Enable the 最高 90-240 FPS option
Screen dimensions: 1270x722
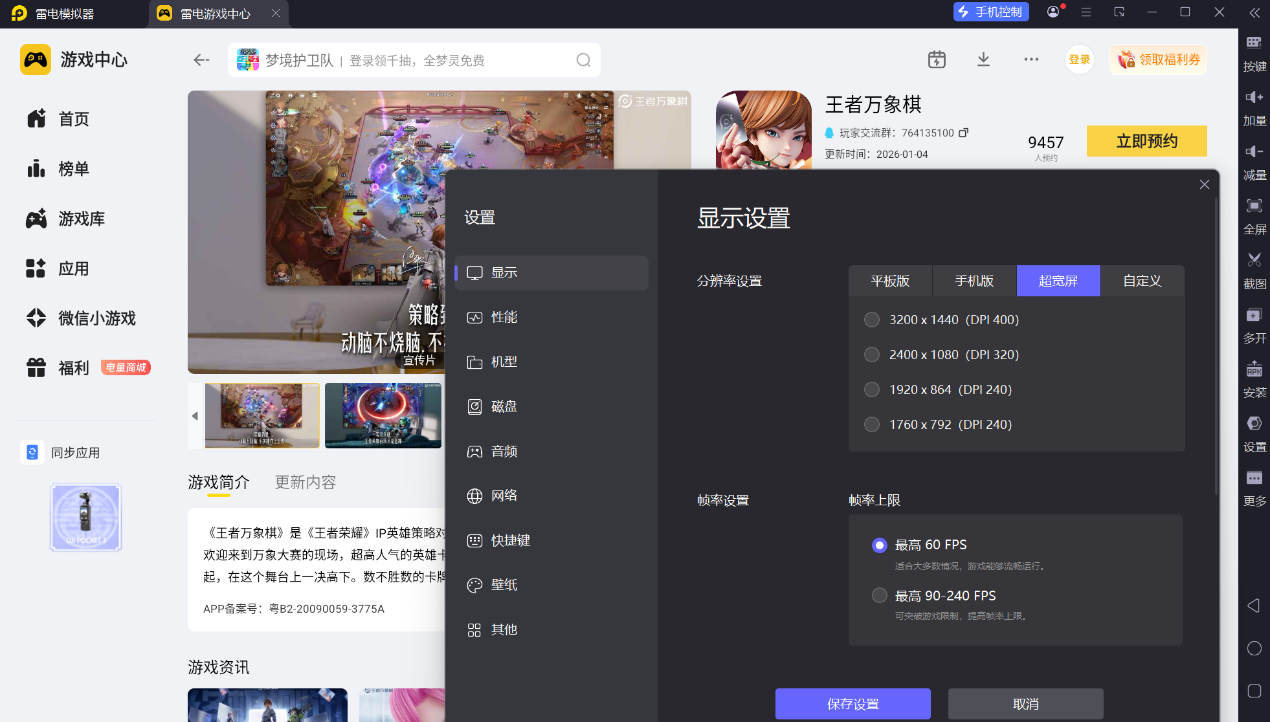click(x=879, y=596)
